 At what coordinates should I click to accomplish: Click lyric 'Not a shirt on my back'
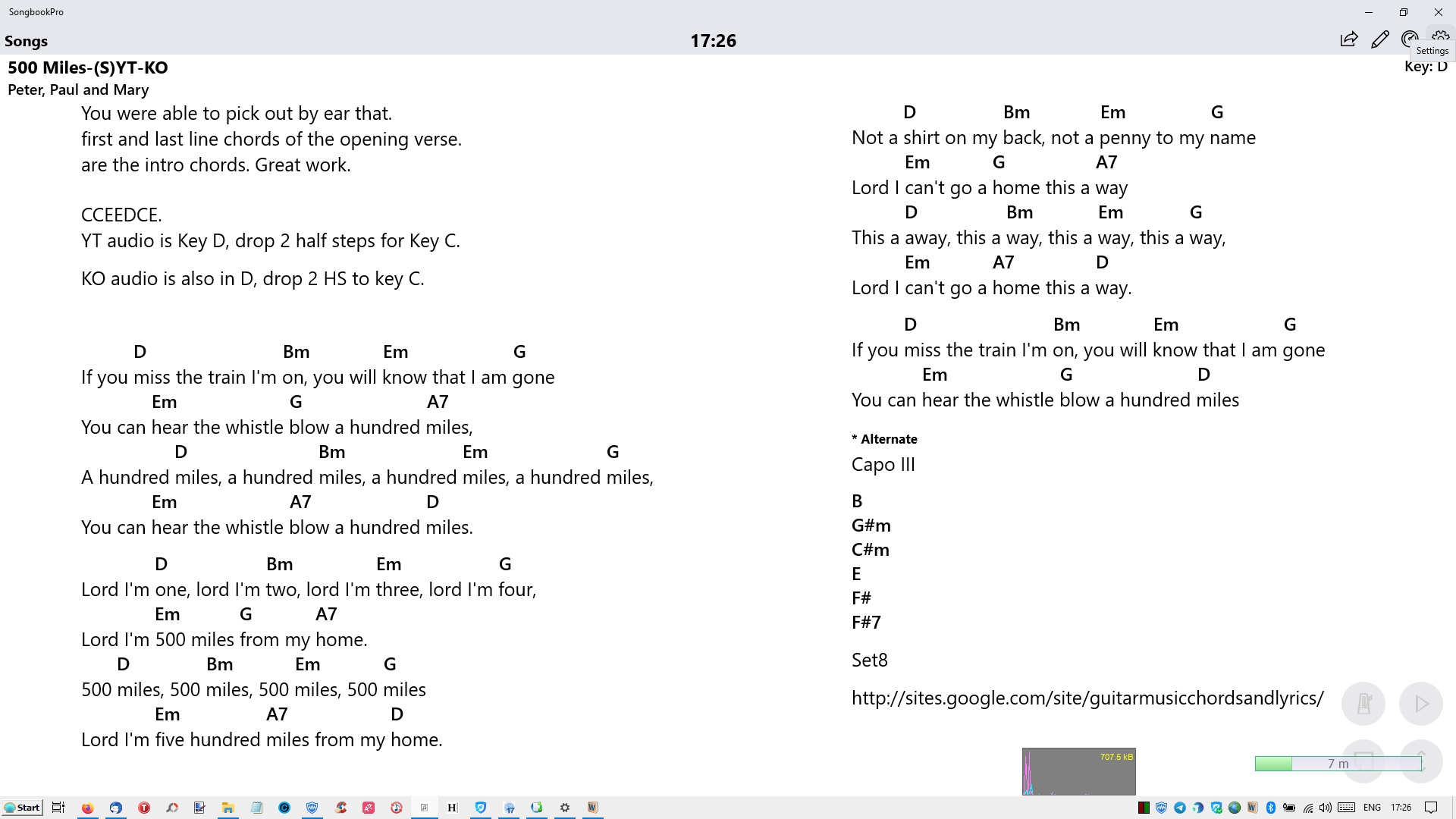tap(947, 138)
